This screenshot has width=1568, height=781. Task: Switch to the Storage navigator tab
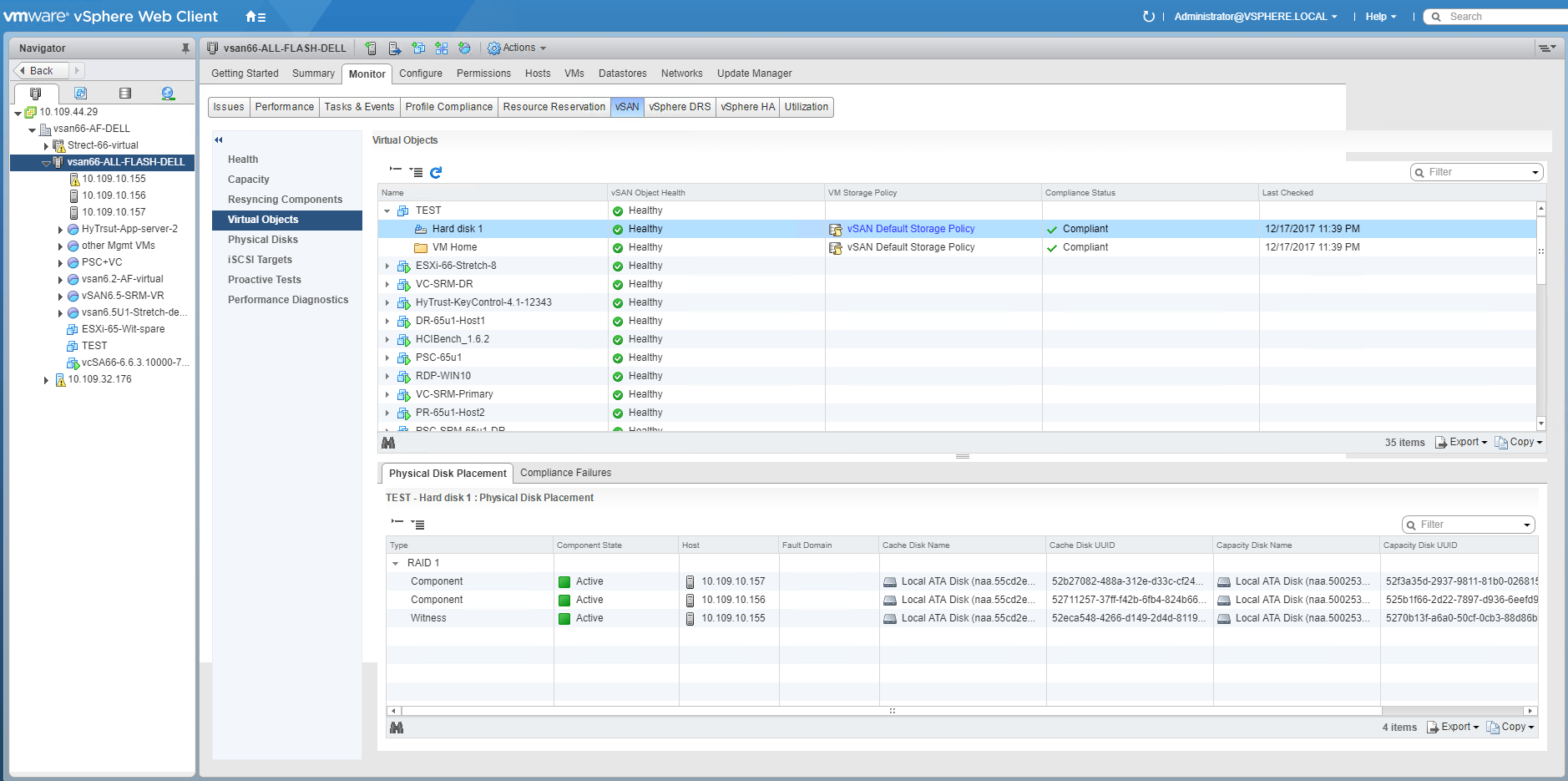125,94
